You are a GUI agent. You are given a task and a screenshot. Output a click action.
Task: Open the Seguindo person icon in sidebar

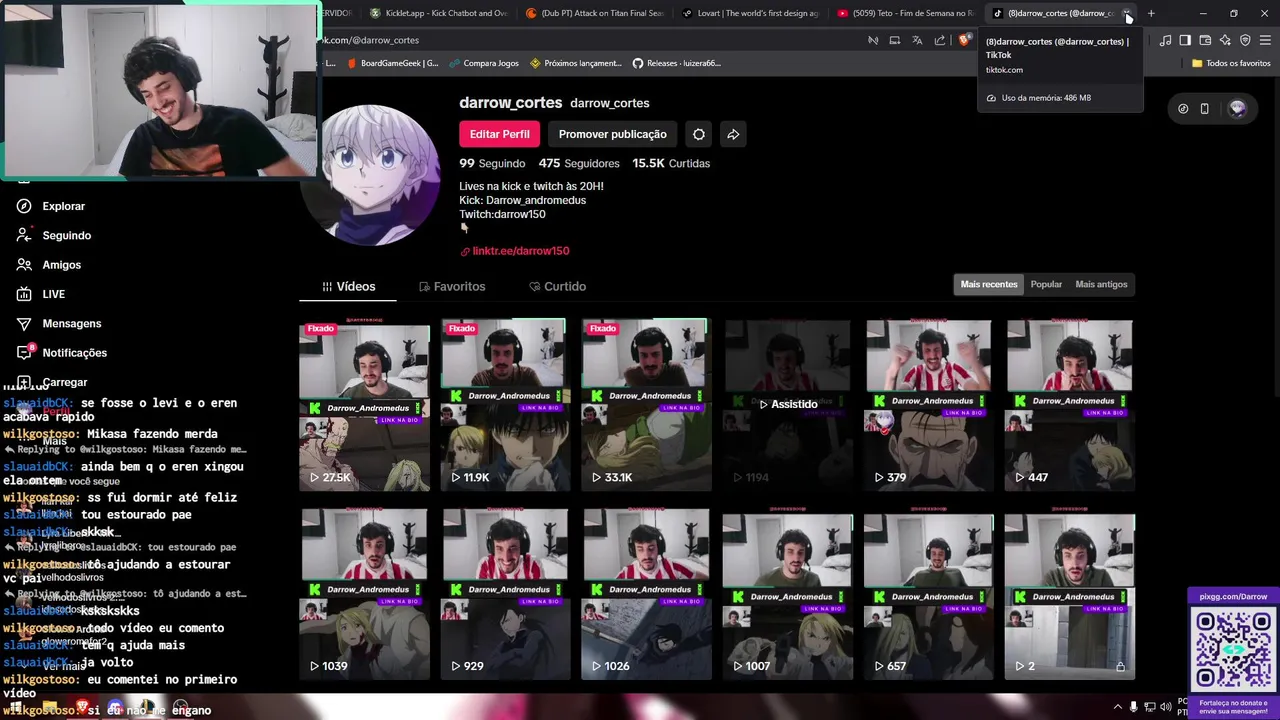[24, 235]
